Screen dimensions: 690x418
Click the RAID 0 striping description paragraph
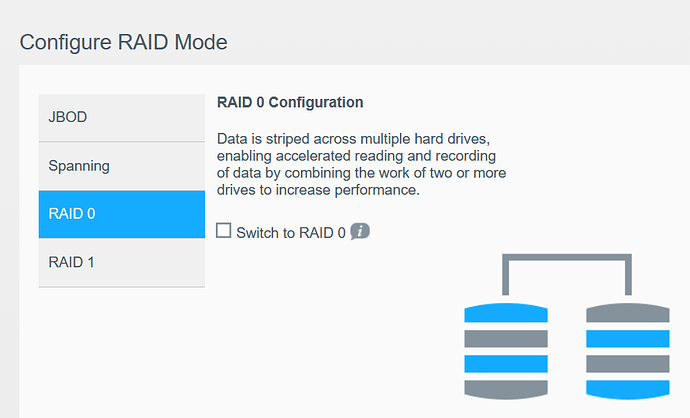click(x=360, y=162)
